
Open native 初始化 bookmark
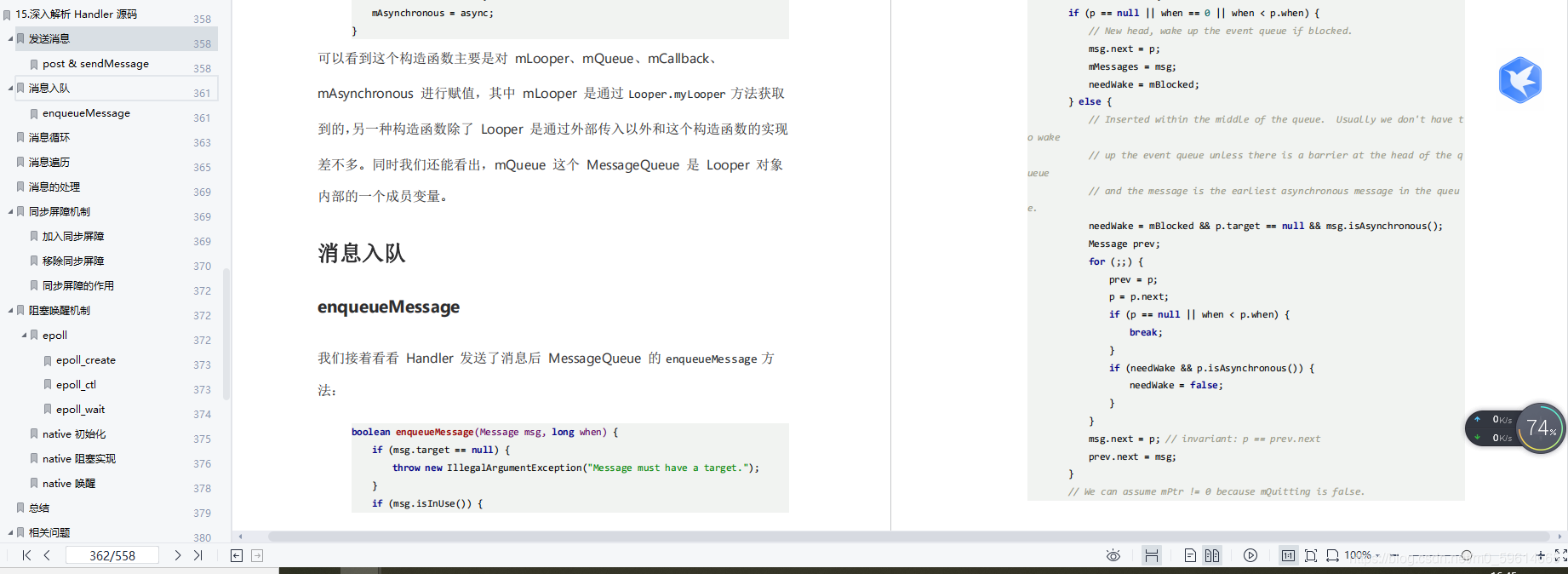[x=74, y=433]
